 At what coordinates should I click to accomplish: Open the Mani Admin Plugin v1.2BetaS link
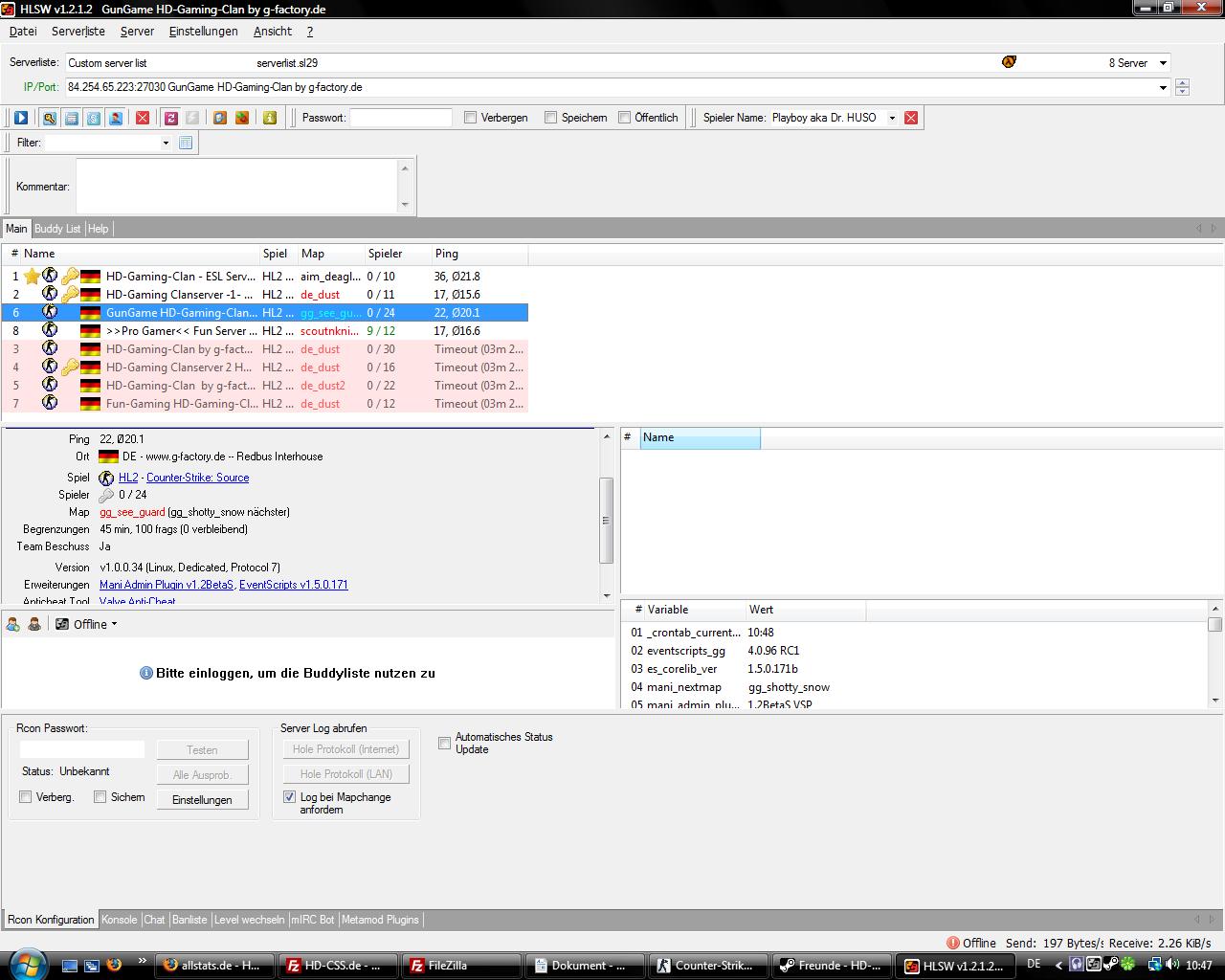167,585
